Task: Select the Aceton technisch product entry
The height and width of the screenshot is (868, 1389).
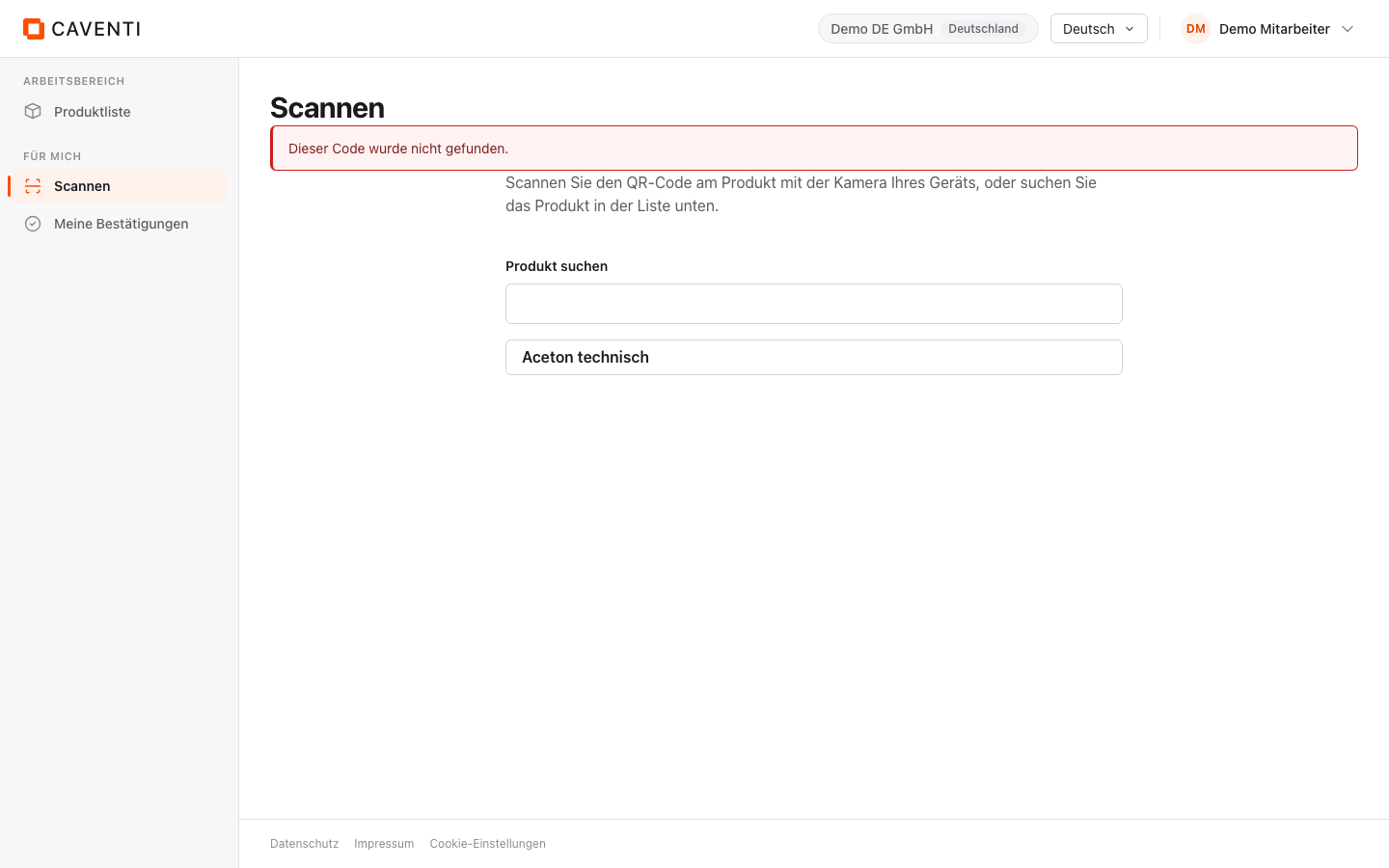Action: tap(814, 357)
